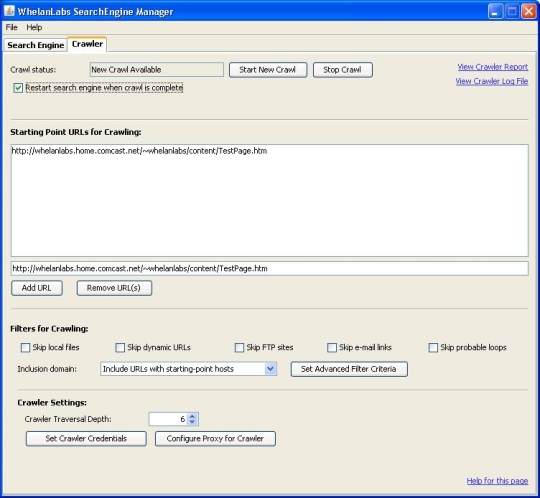Minimize the SearchEngine Manager window
The height and width of the screenshot is (498, 540).
(x=495, y=12)
